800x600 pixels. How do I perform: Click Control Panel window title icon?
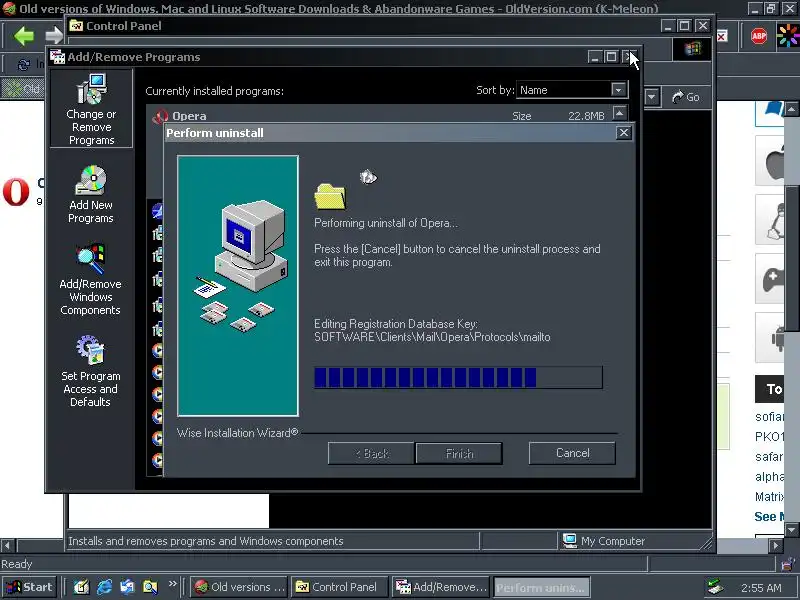pos(76,26)
